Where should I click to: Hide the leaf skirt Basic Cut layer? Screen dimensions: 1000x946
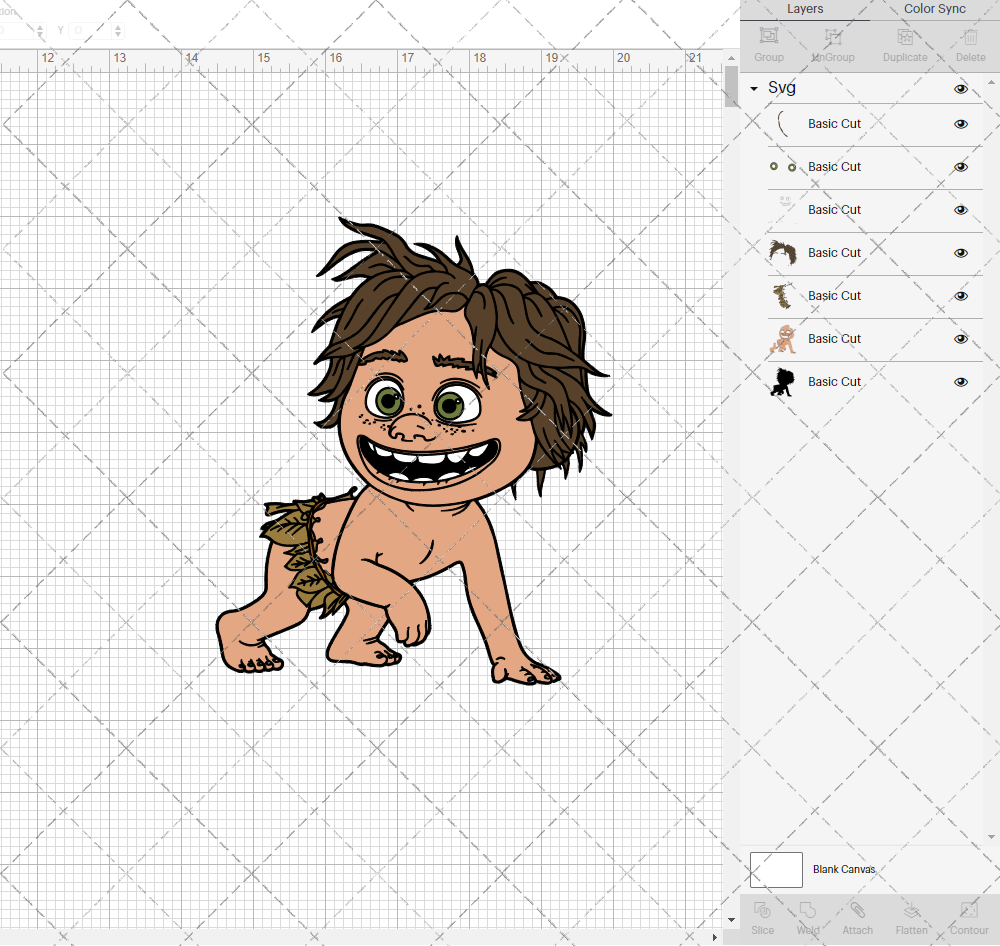tap(960, 296)
